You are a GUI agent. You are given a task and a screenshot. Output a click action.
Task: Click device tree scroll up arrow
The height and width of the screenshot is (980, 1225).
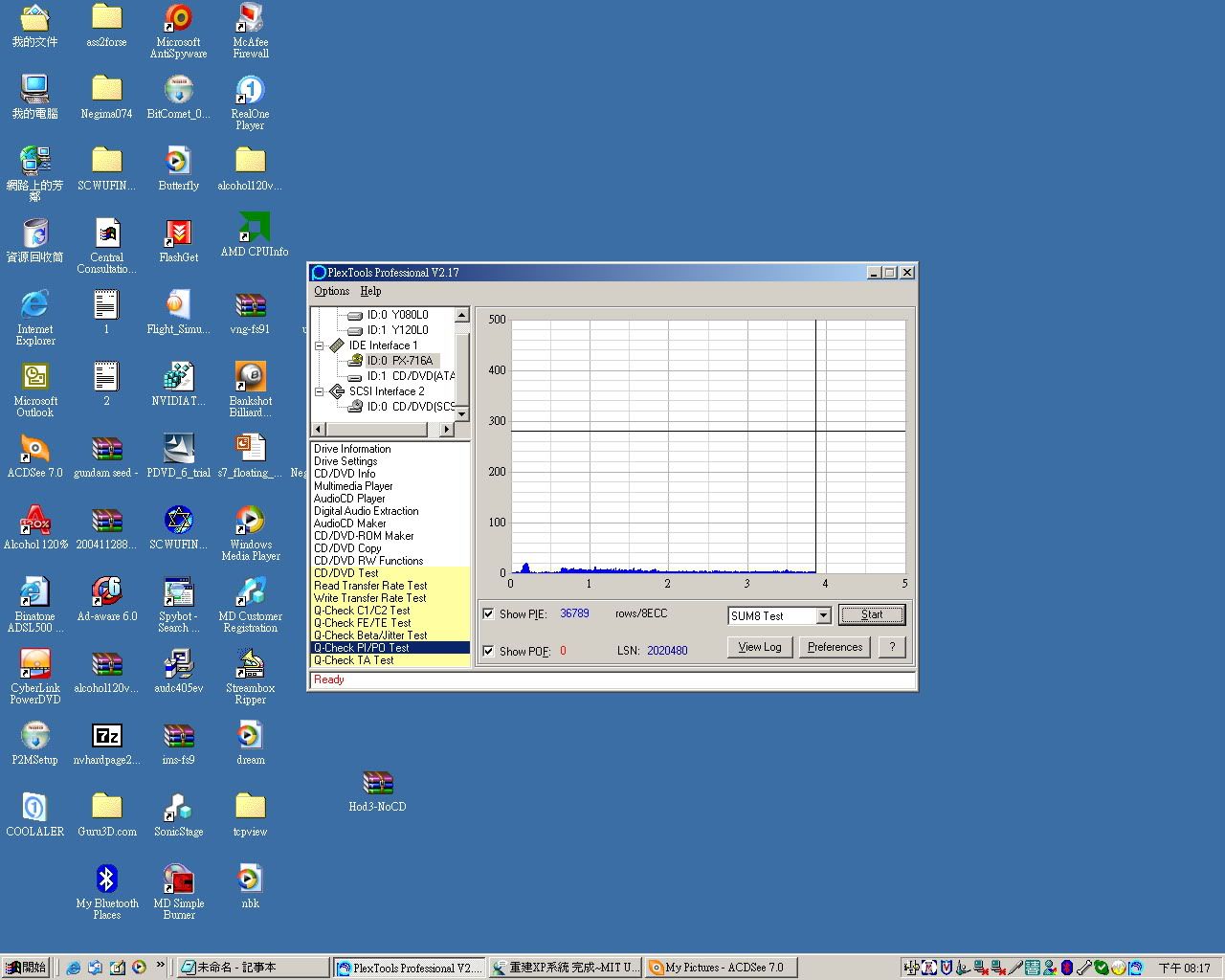(462, 315)
